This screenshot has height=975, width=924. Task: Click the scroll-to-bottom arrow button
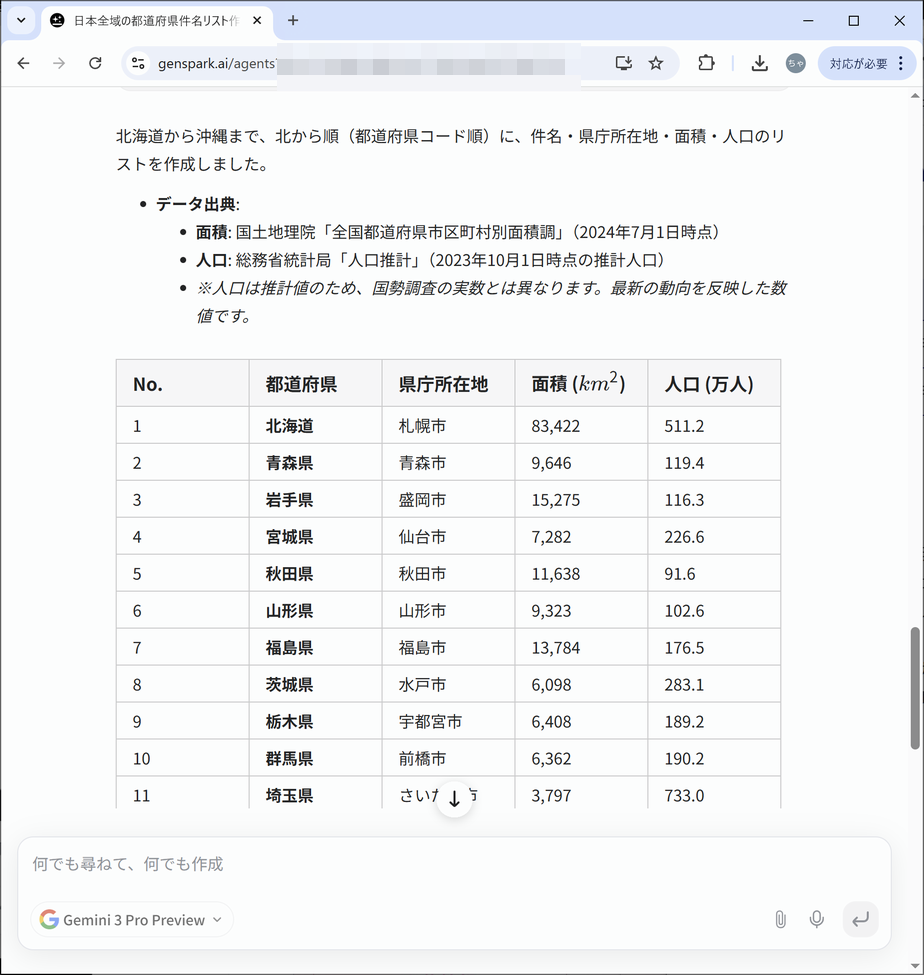[x=454, y=799]
